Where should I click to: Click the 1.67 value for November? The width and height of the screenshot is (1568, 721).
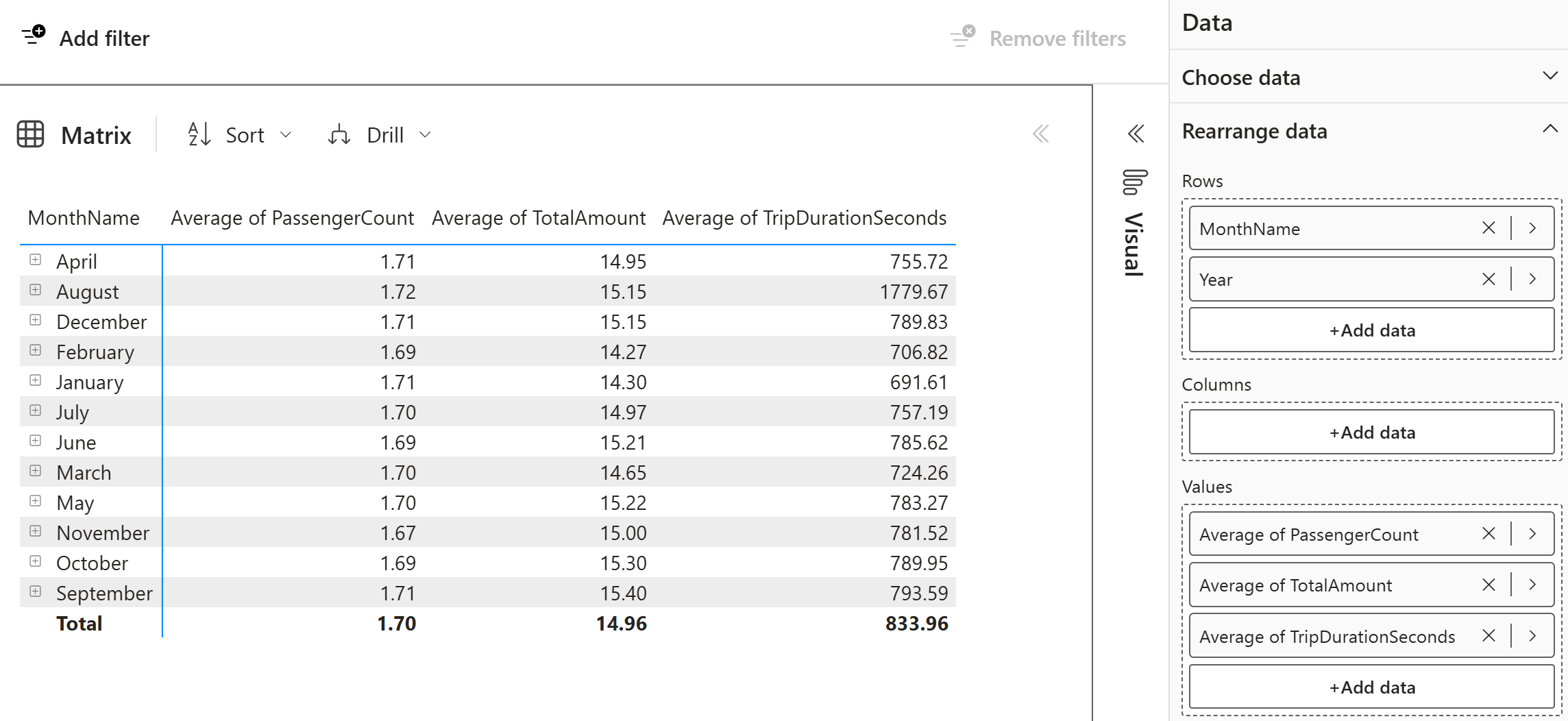point(398,533)
